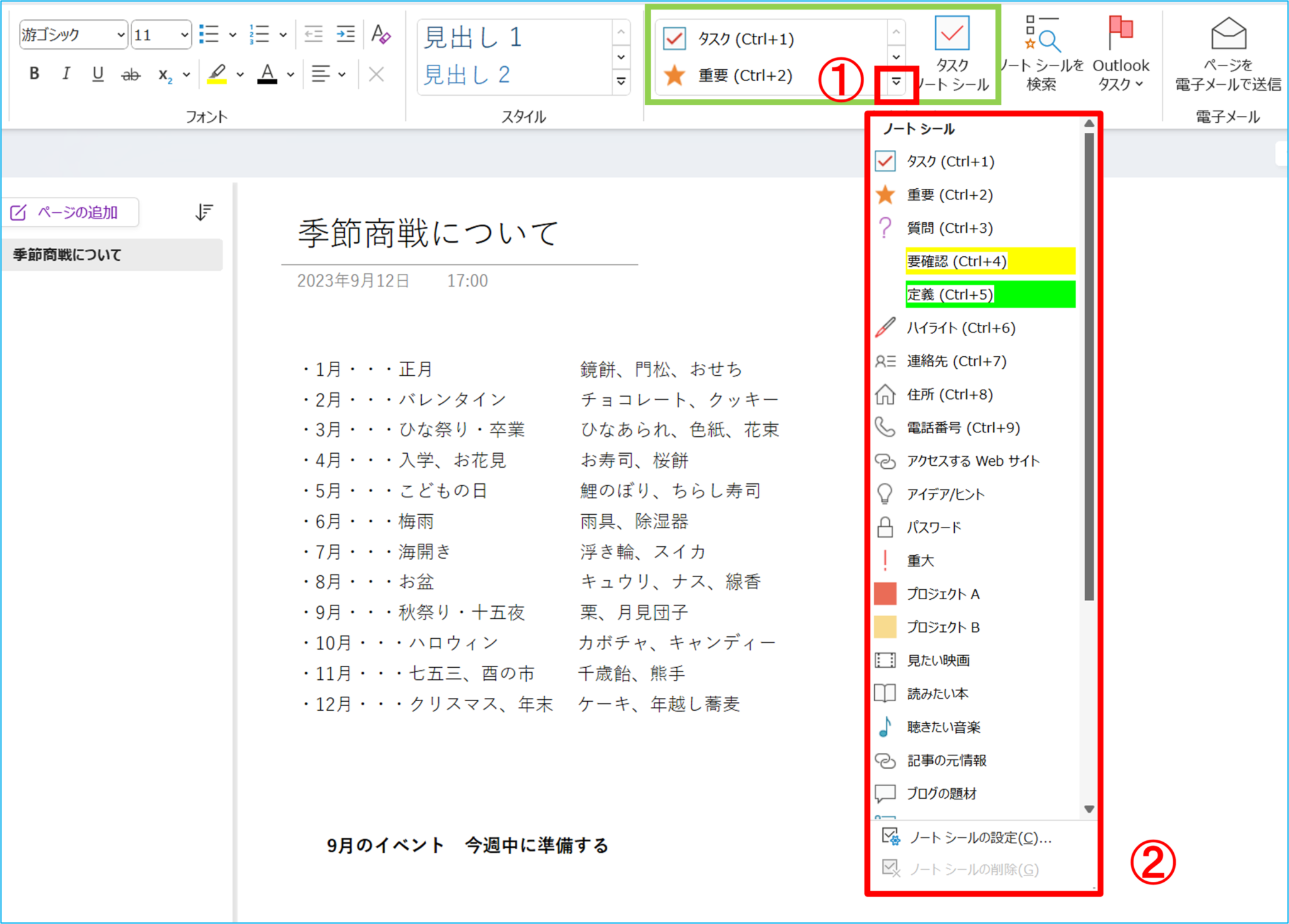Choose プロジェクト A tag
Viewport: 1289px width, 924px height.
point(976,594)
